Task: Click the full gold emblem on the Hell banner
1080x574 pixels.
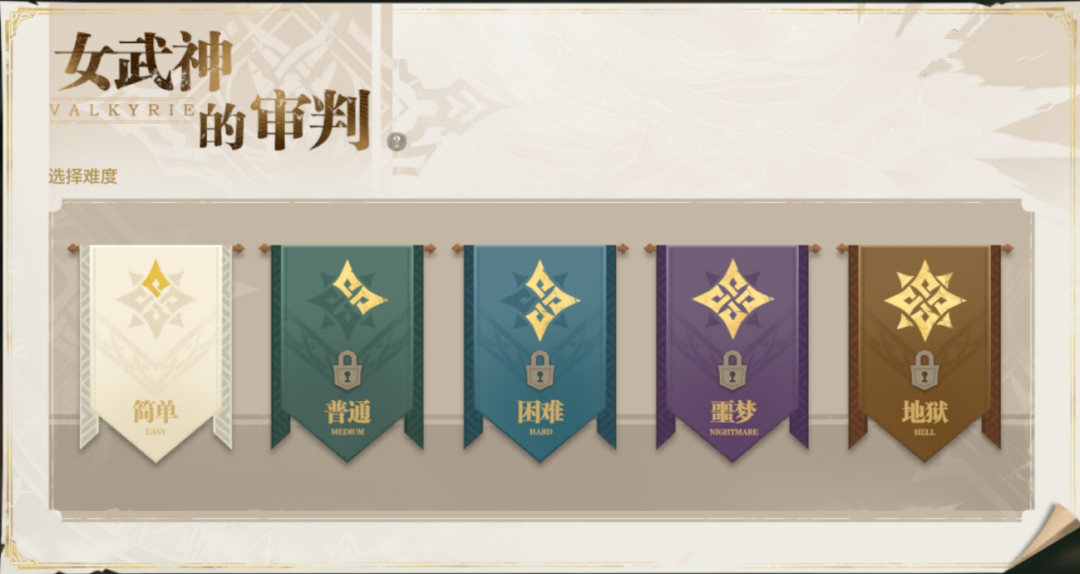Action: click(x=924, y=299)
